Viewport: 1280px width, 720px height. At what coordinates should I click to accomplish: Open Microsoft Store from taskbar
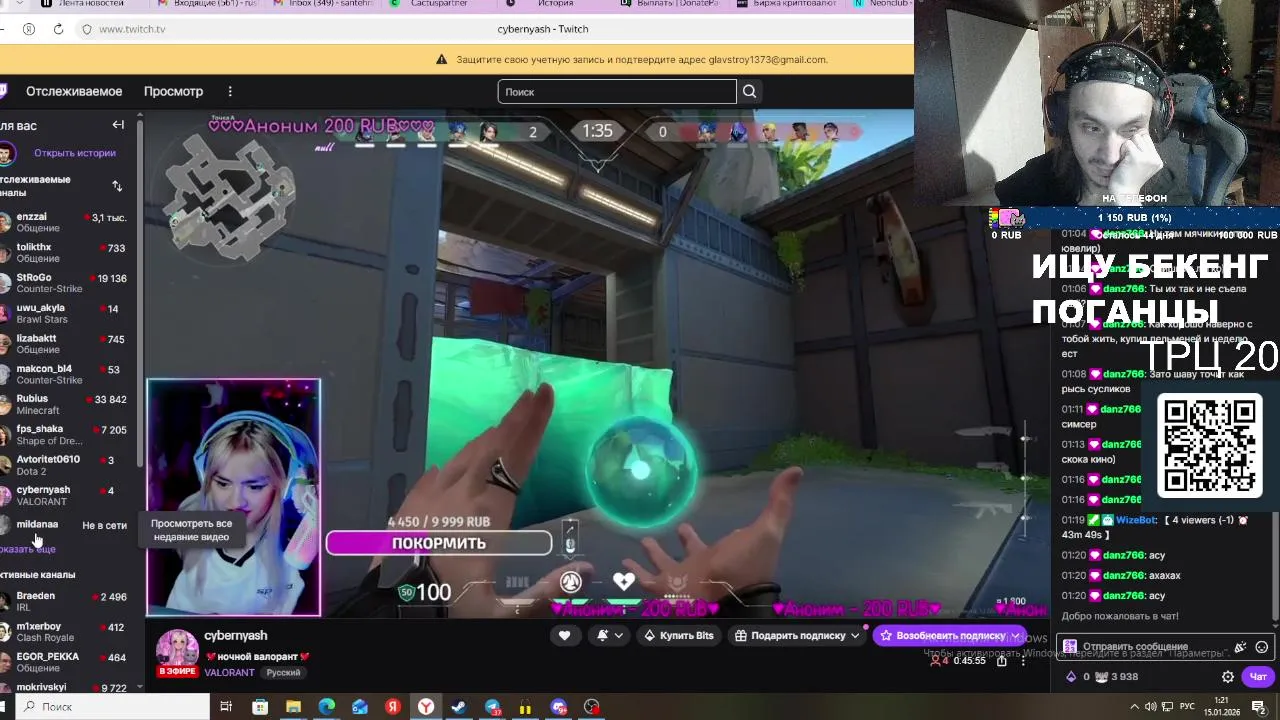260,707
